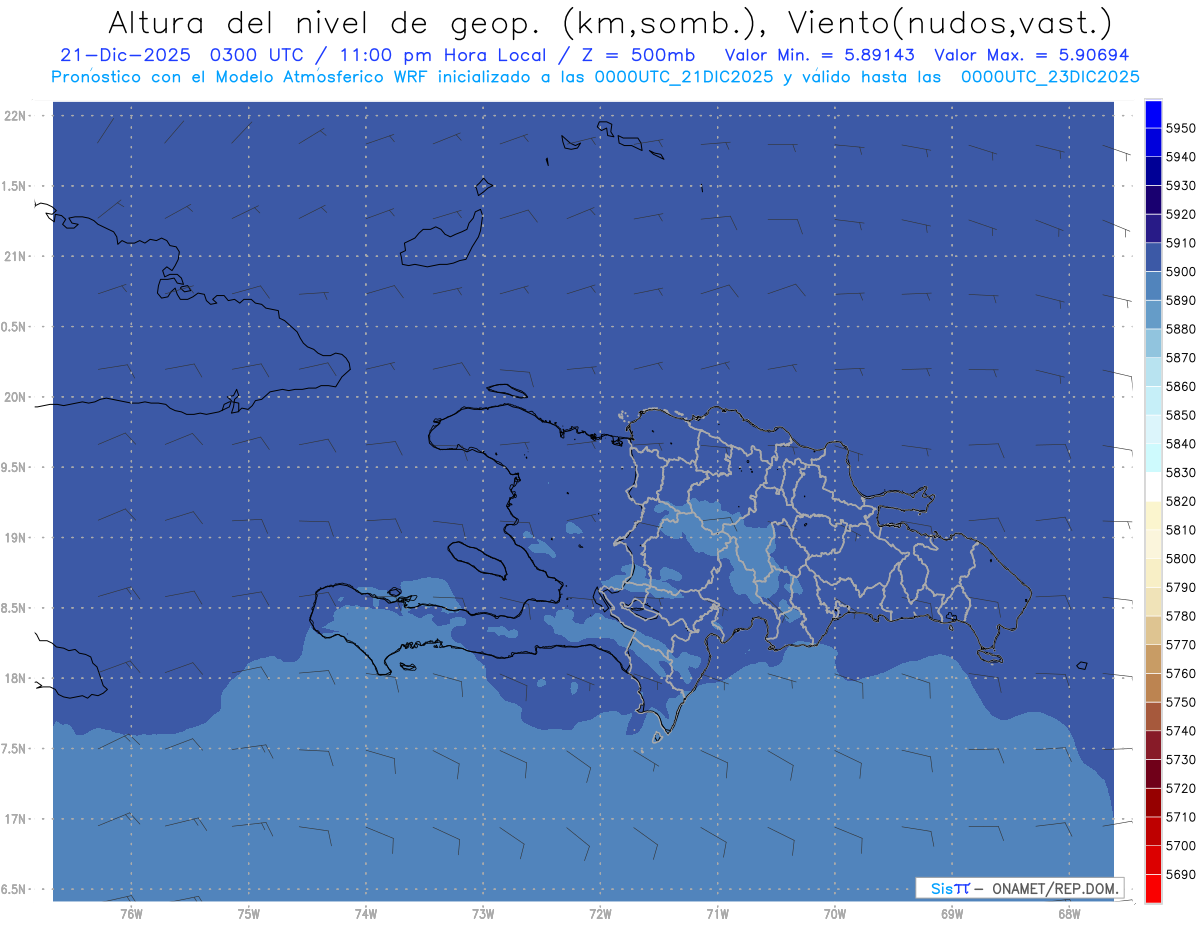Click the legend value '5870'
The height and width of the screenshot is (927, 1200).
[x=1181, y=358]
